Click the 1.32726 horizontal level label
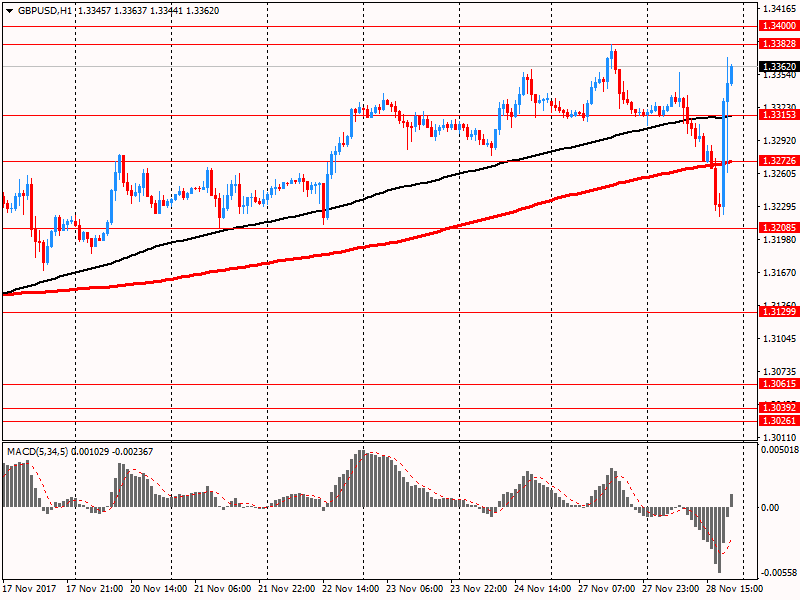 [779, 161]
